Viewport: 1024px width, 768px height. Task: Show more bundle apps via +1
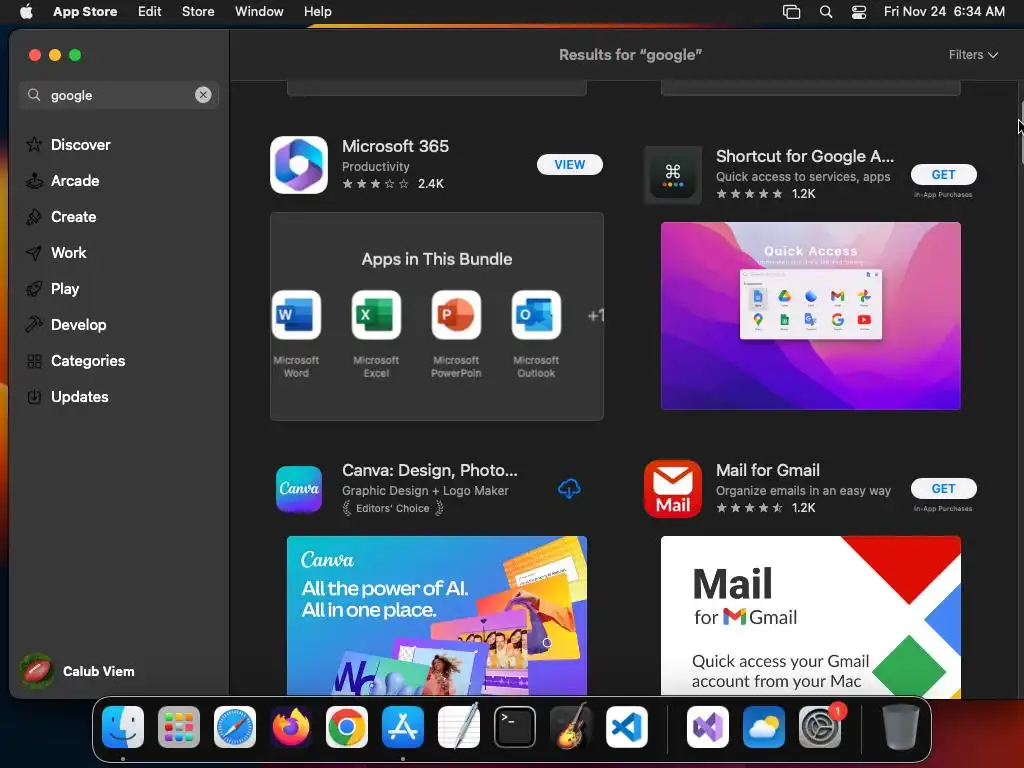tap(595, 315)
